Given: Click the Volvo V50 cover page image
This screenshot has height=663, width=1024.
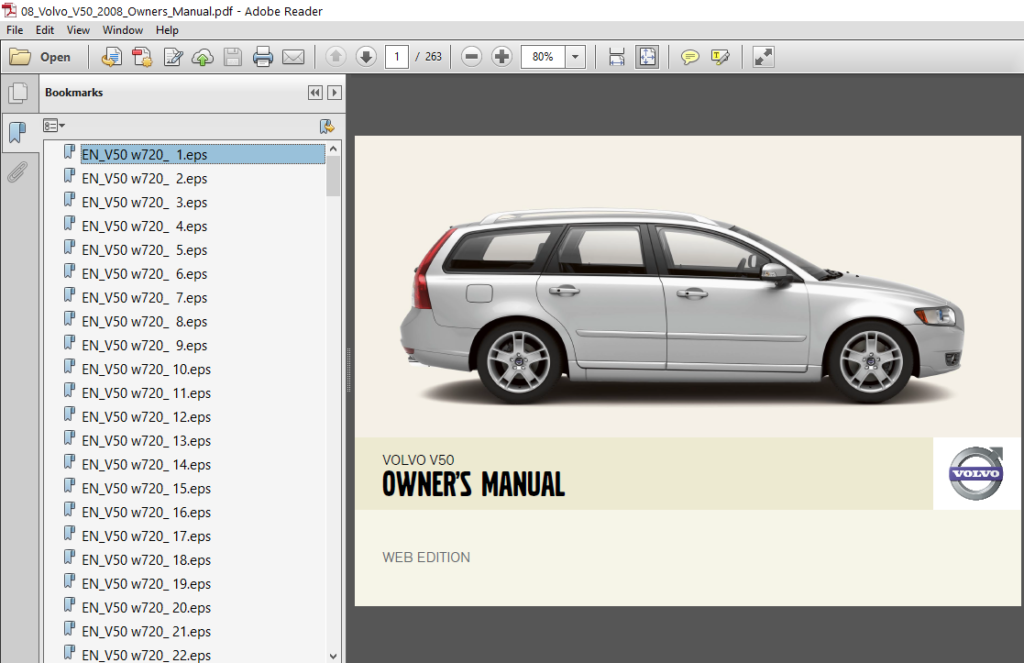Looking at the screenshot, I should pyautogui.click(x=688, y=370).
